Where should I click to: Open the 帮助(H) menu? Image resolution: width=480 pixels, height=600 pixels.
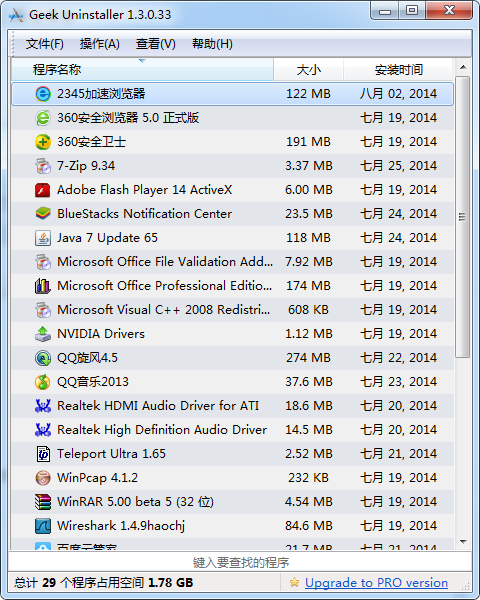(x=212, y=44)
